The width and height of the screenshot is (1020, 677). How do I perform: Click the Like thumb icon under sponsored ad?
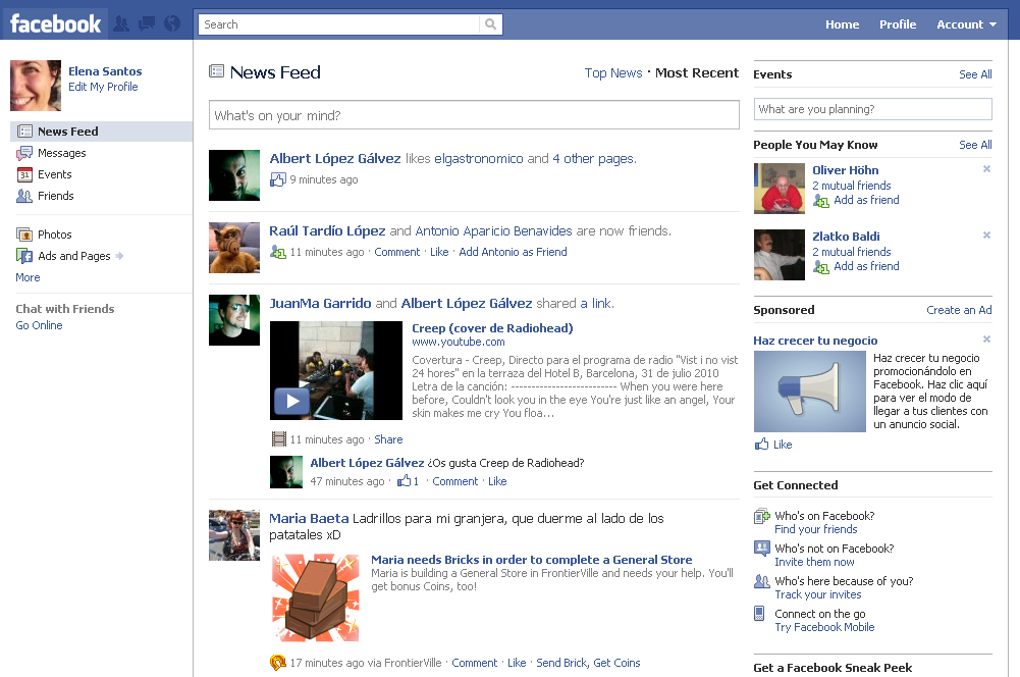pyautogui.click(x=761, y=444)
